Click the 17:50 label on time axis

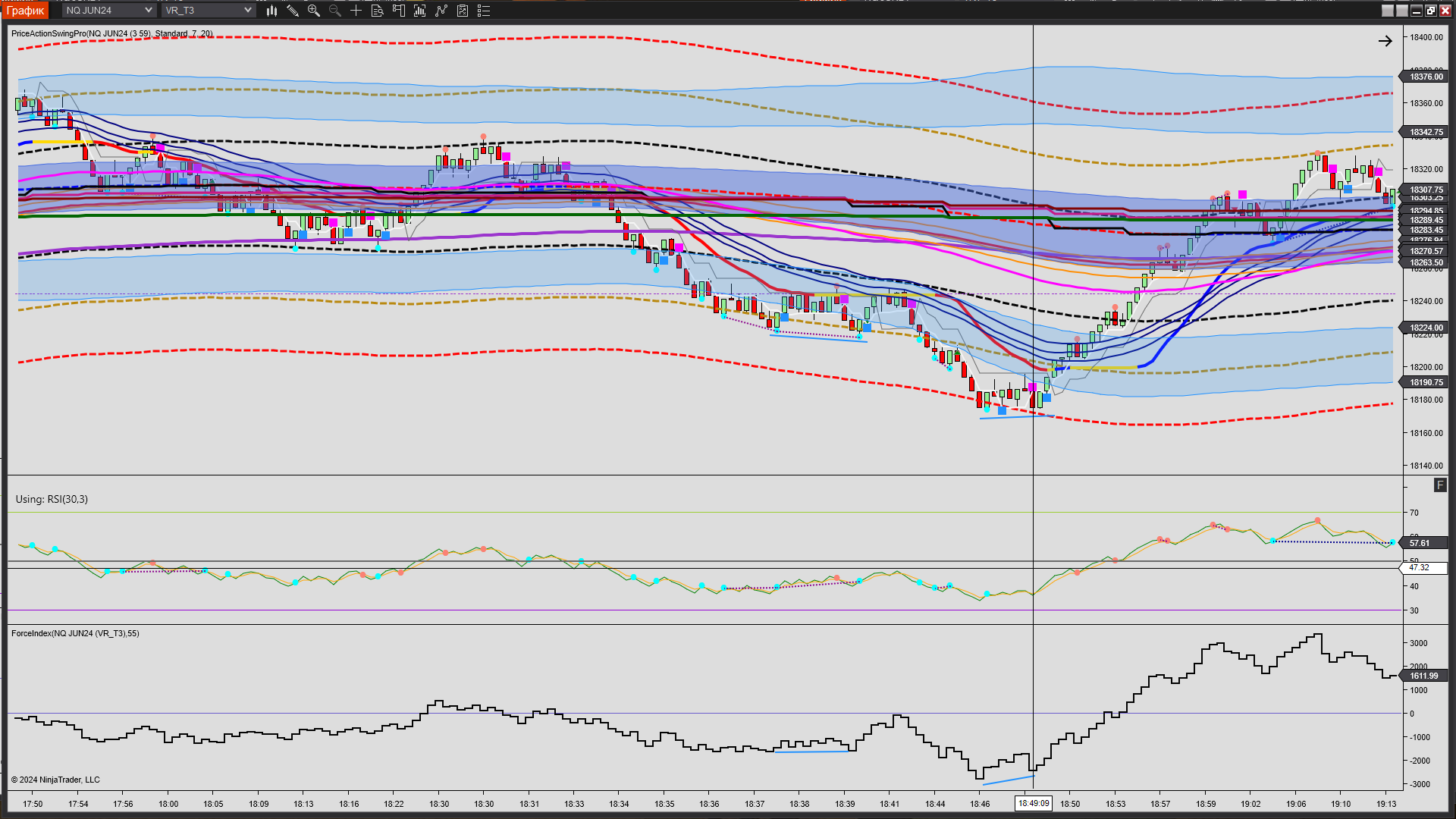tap(33, 804)
